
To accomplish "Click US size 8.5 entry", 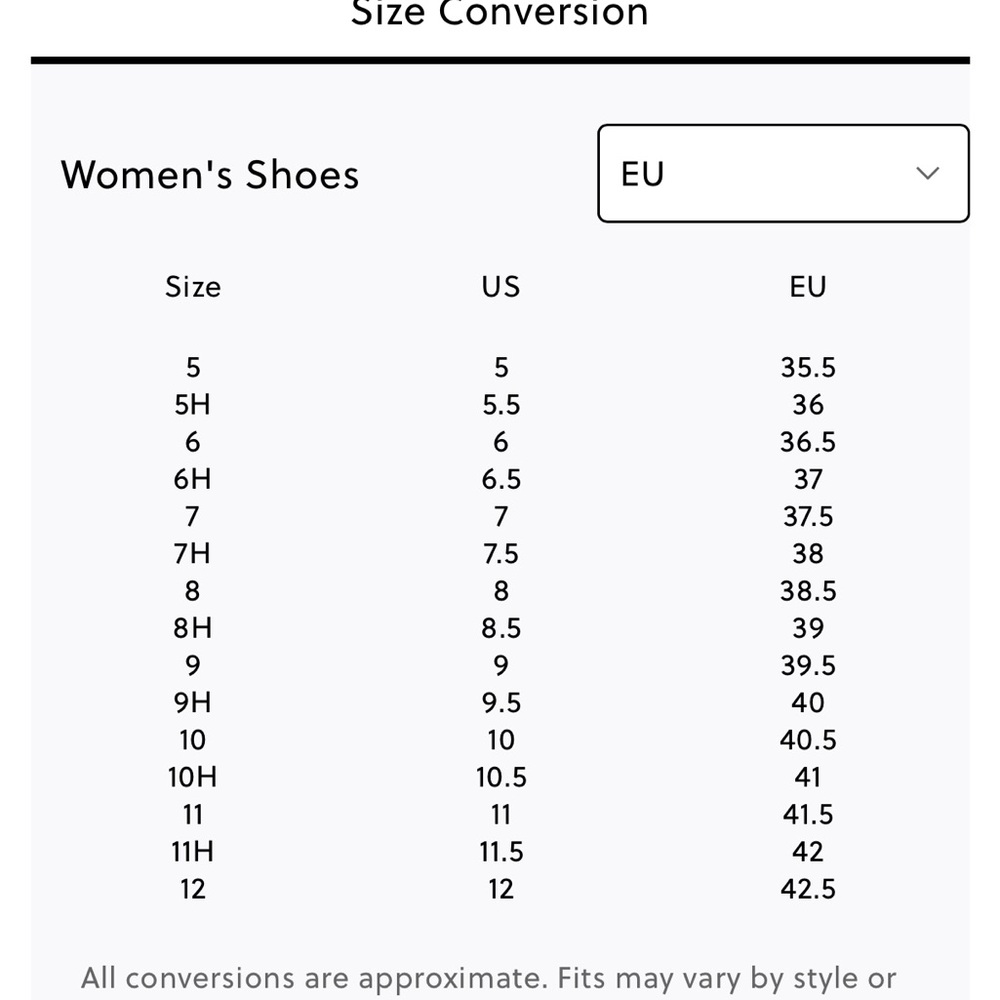I will pyautogui.click(x=501, y=628).
